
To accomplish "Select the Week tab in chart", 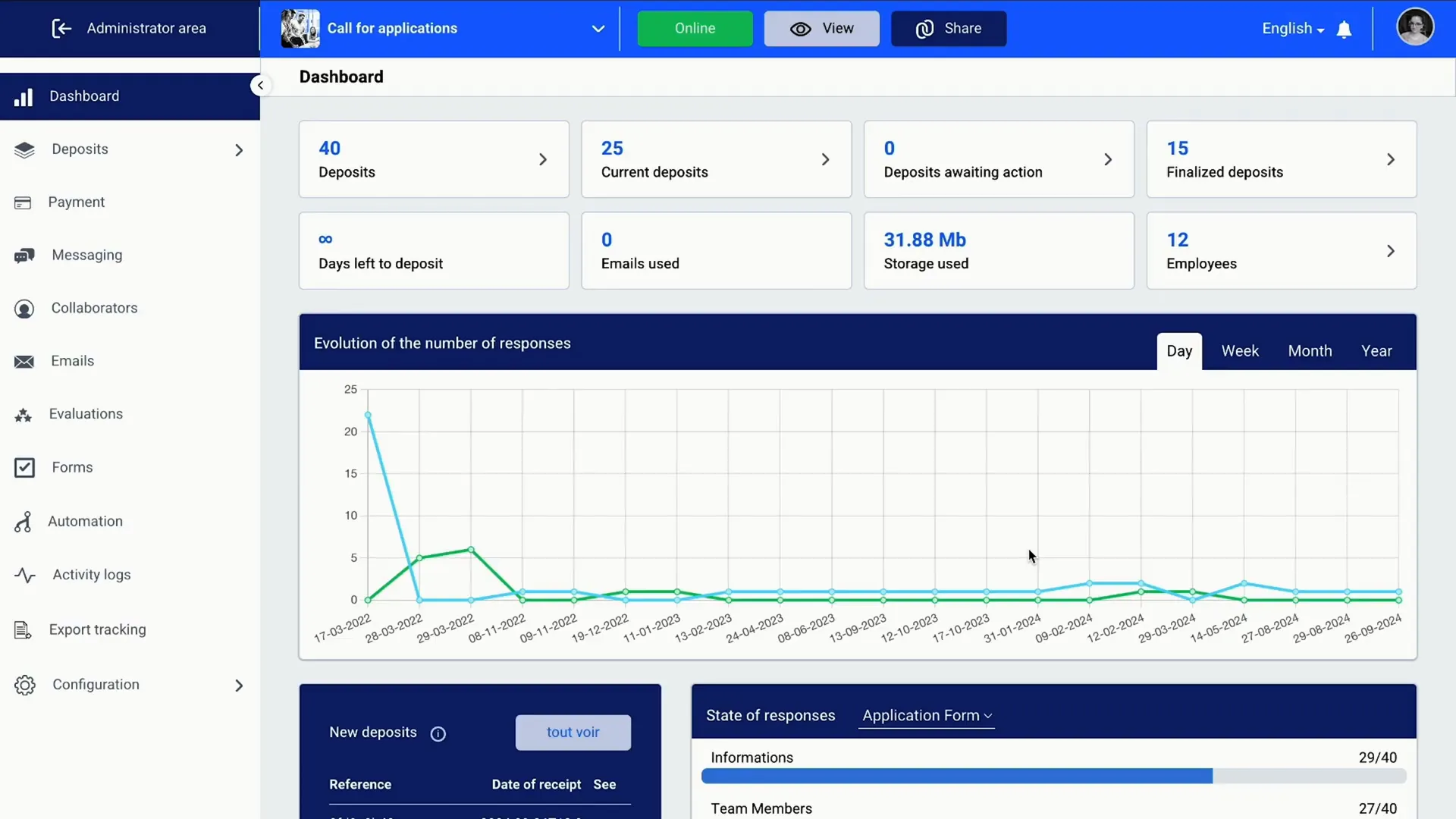I will pos(1240,350).
